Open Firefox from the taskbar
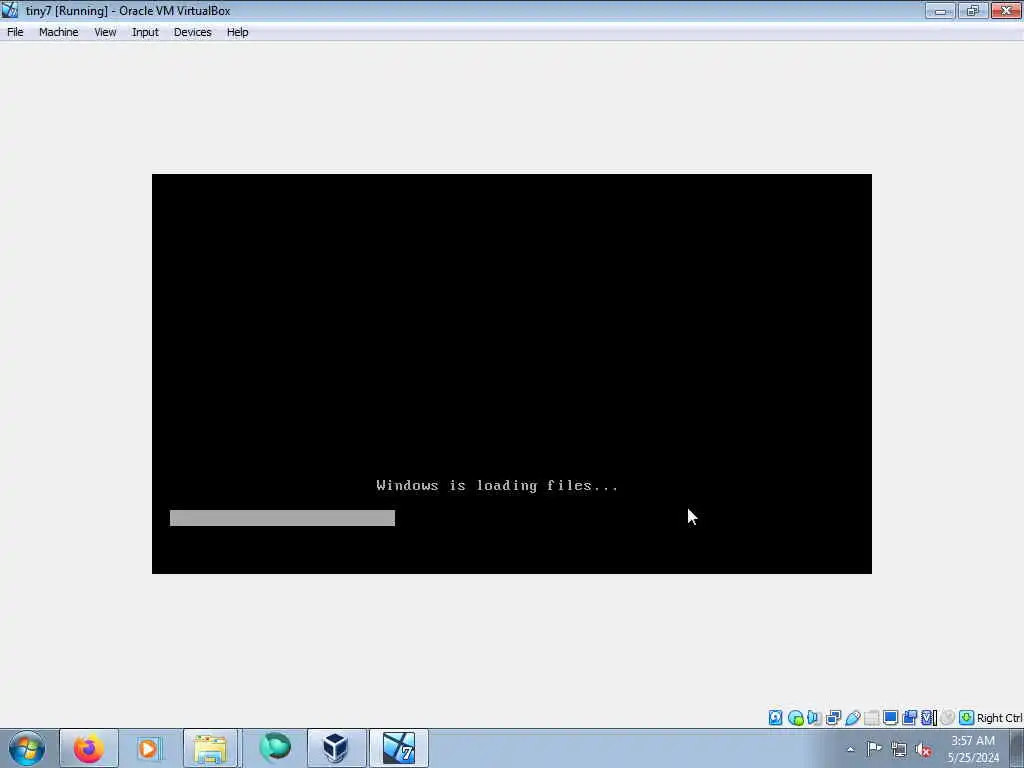Viewport: 1024px width, 768px height. tap(89, 748)
